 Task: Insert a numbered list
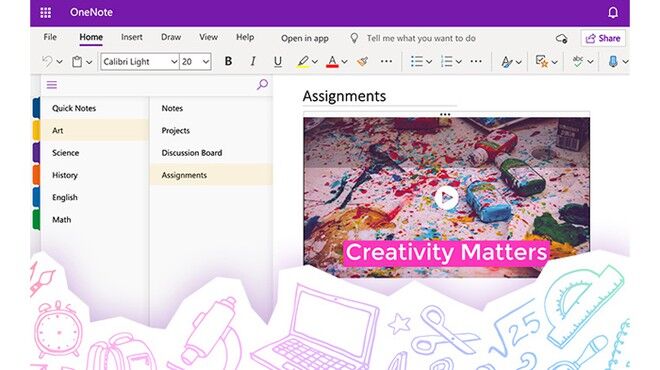[447, 61]
